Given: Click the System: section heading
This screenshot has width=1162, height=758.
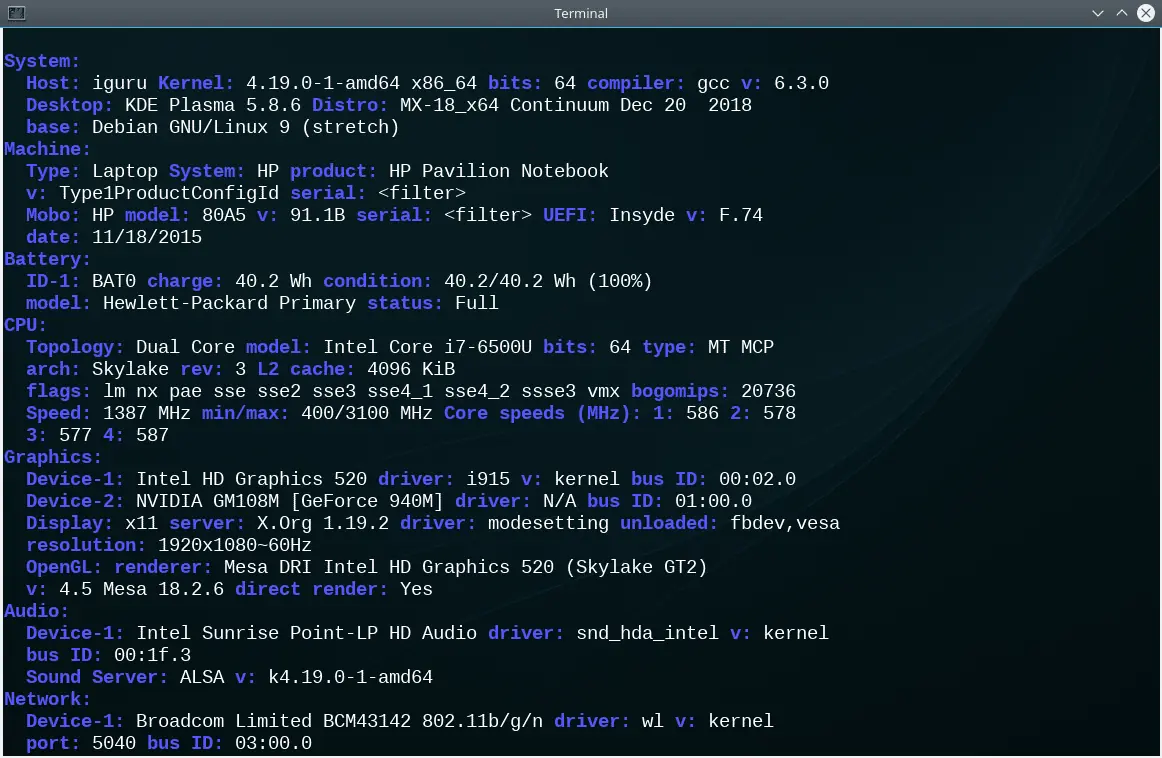Looking at the screenshot, I should tap(42, 61).
